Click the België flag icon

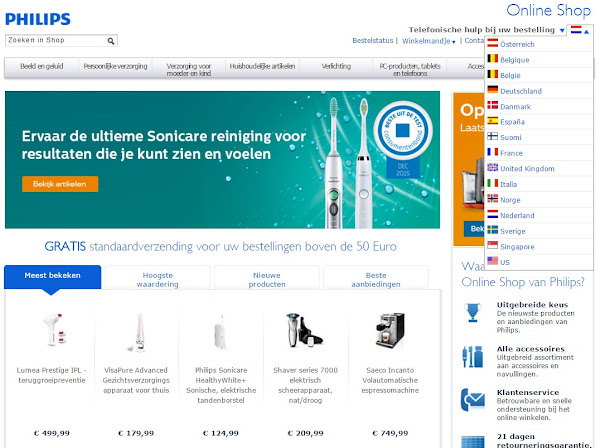pyautogui.click(x=492, y=75)
